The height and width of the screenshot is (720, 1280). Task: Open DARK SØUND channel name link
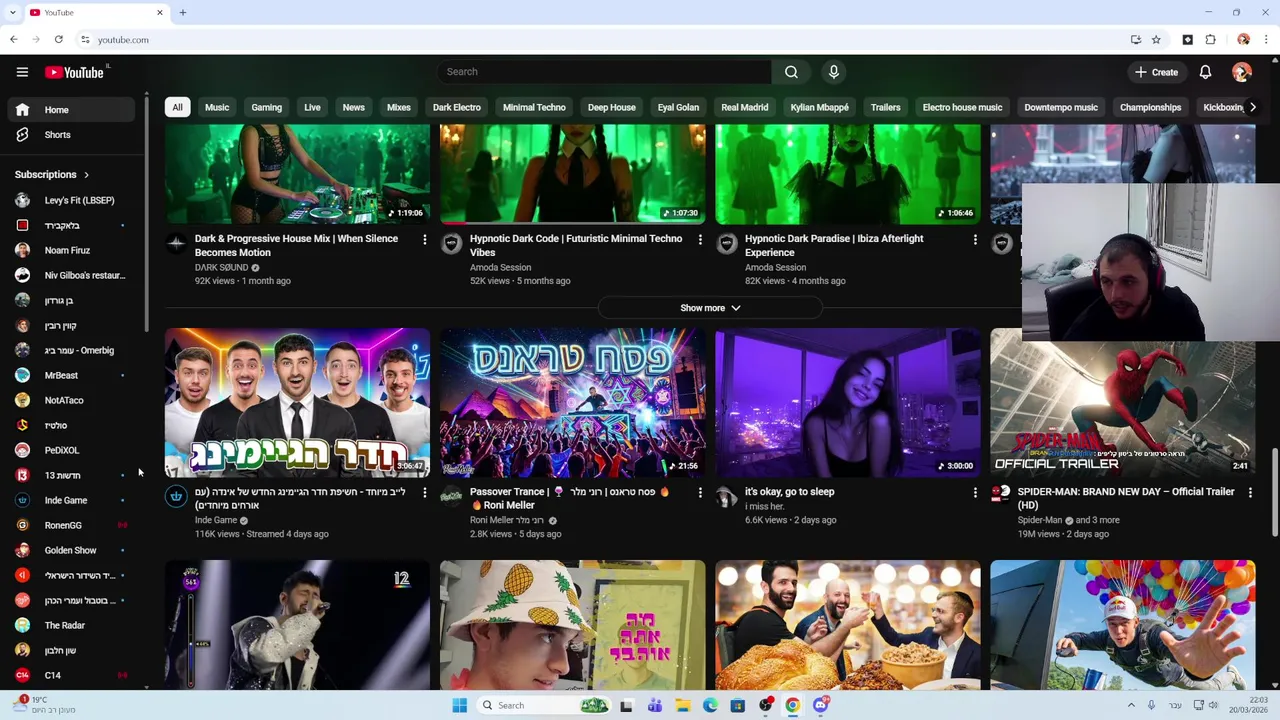point(221,268)
